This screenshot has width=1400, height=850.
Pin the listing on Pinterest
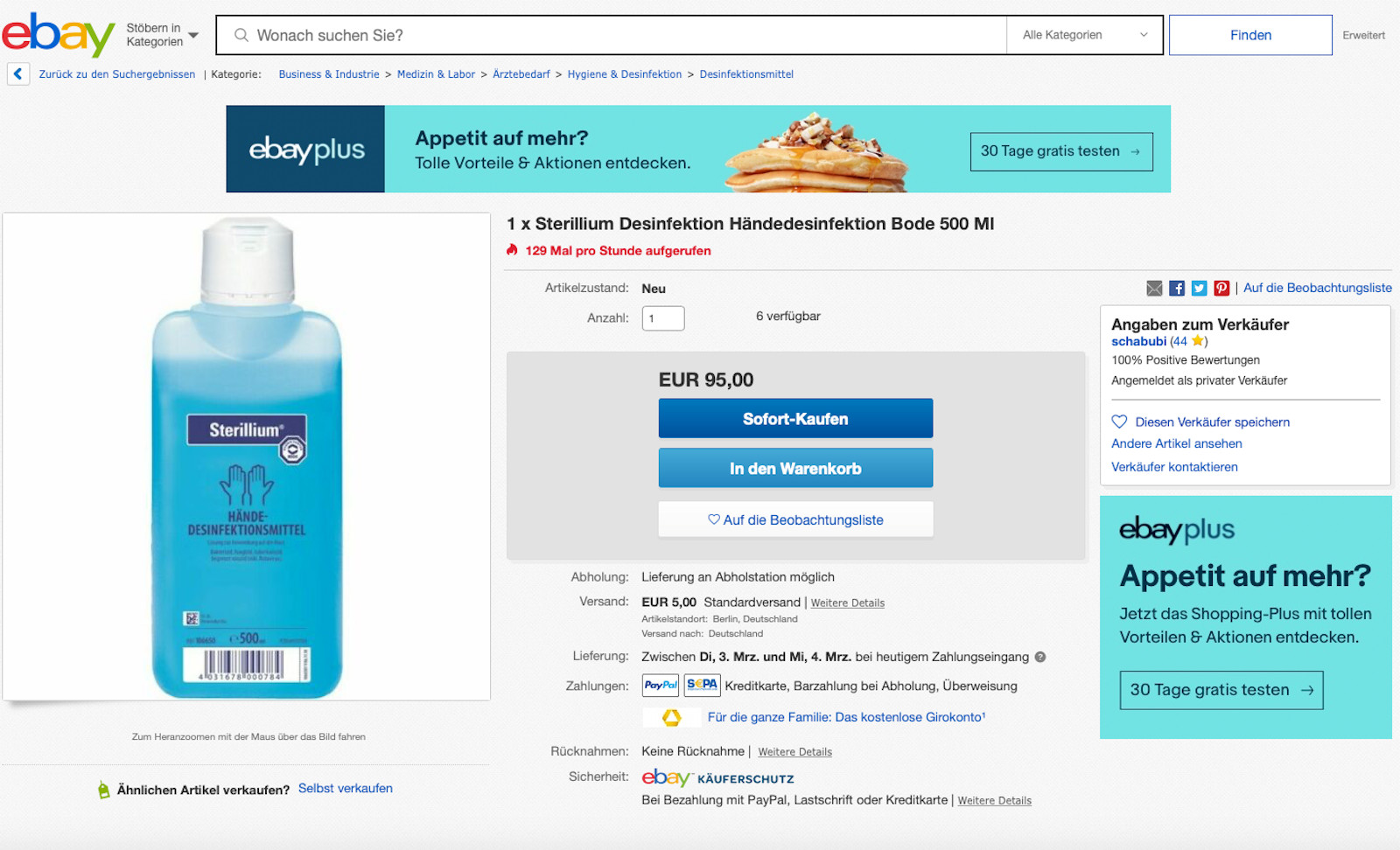[x=1221, y=289]
